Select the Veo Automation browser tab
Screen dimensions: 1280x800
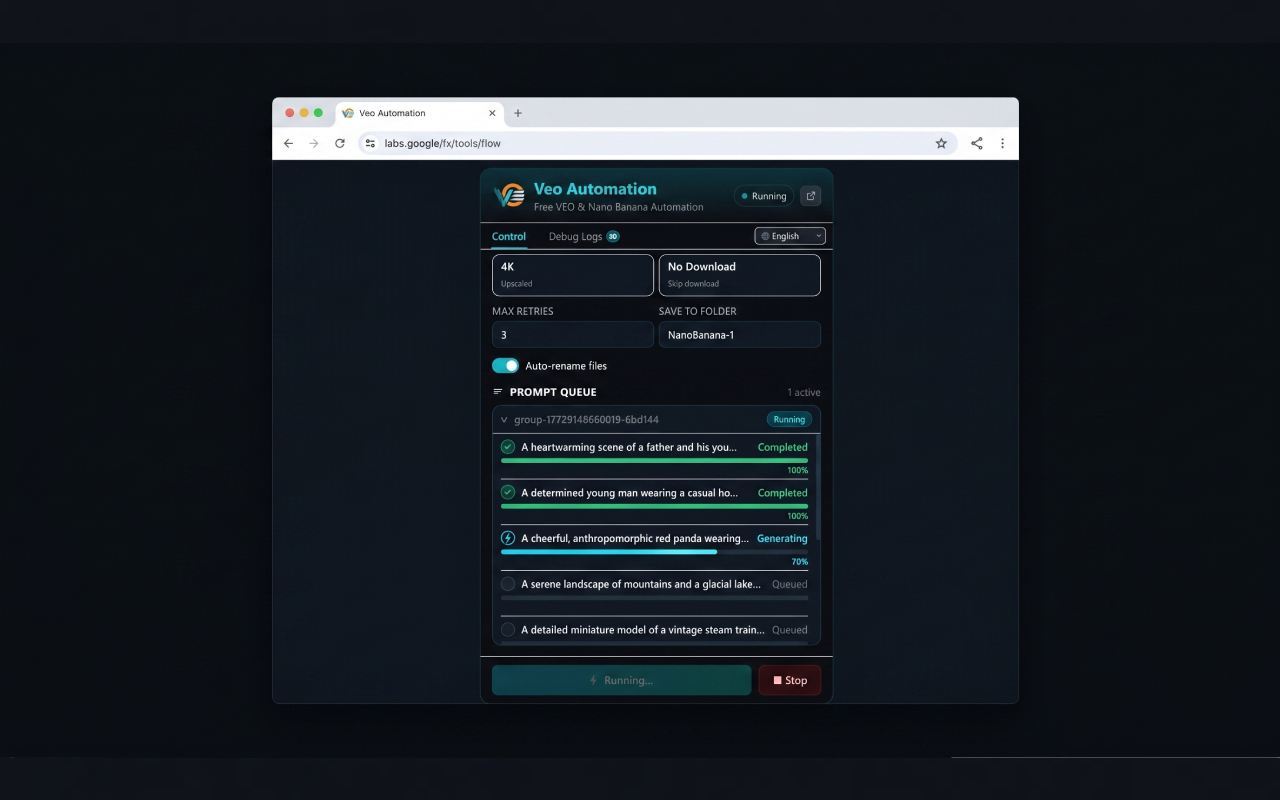[x=418, y=113]
